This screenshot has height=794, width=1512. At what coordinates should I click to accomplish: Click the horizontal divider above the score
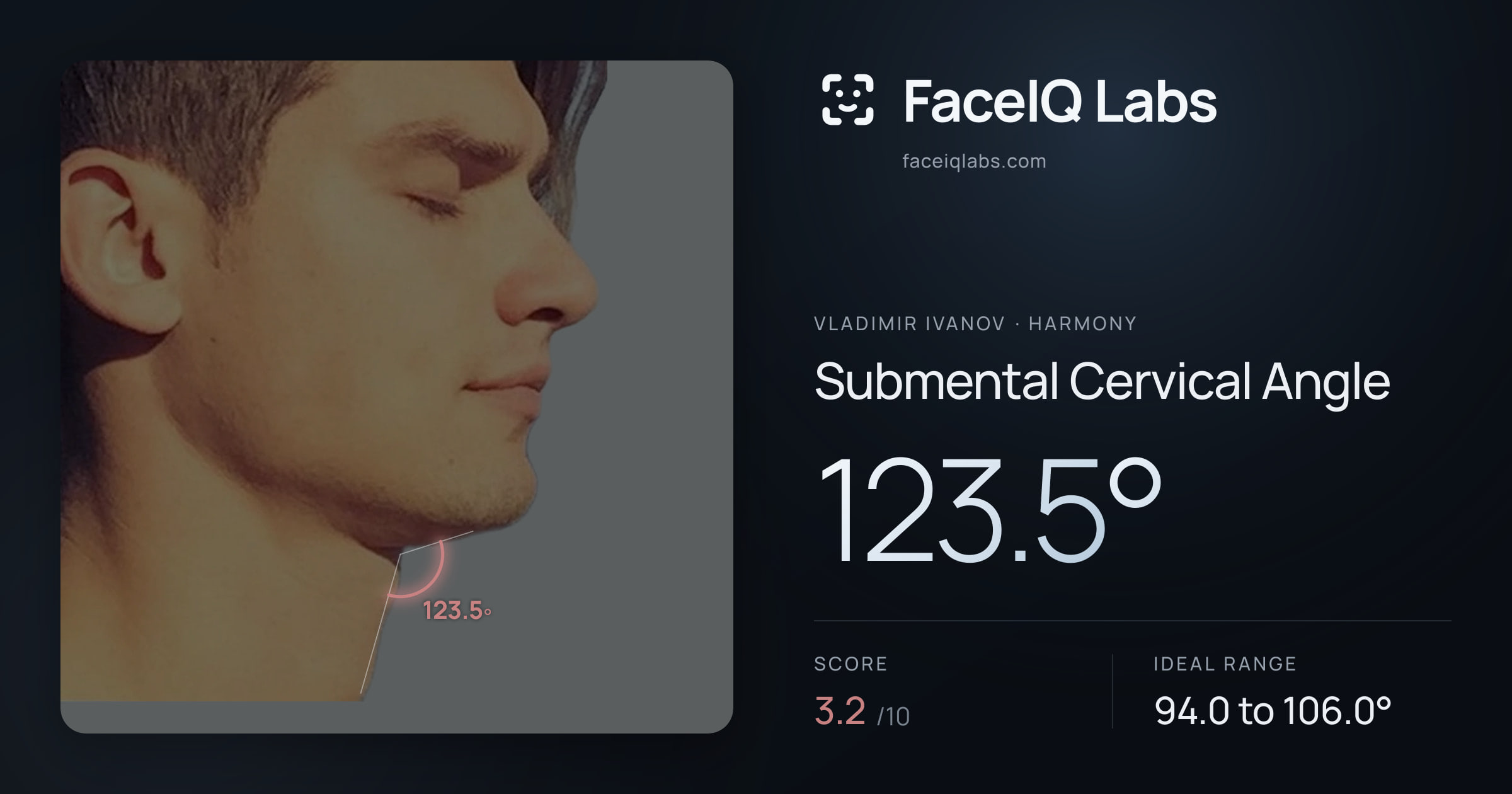pos(1132,621)
